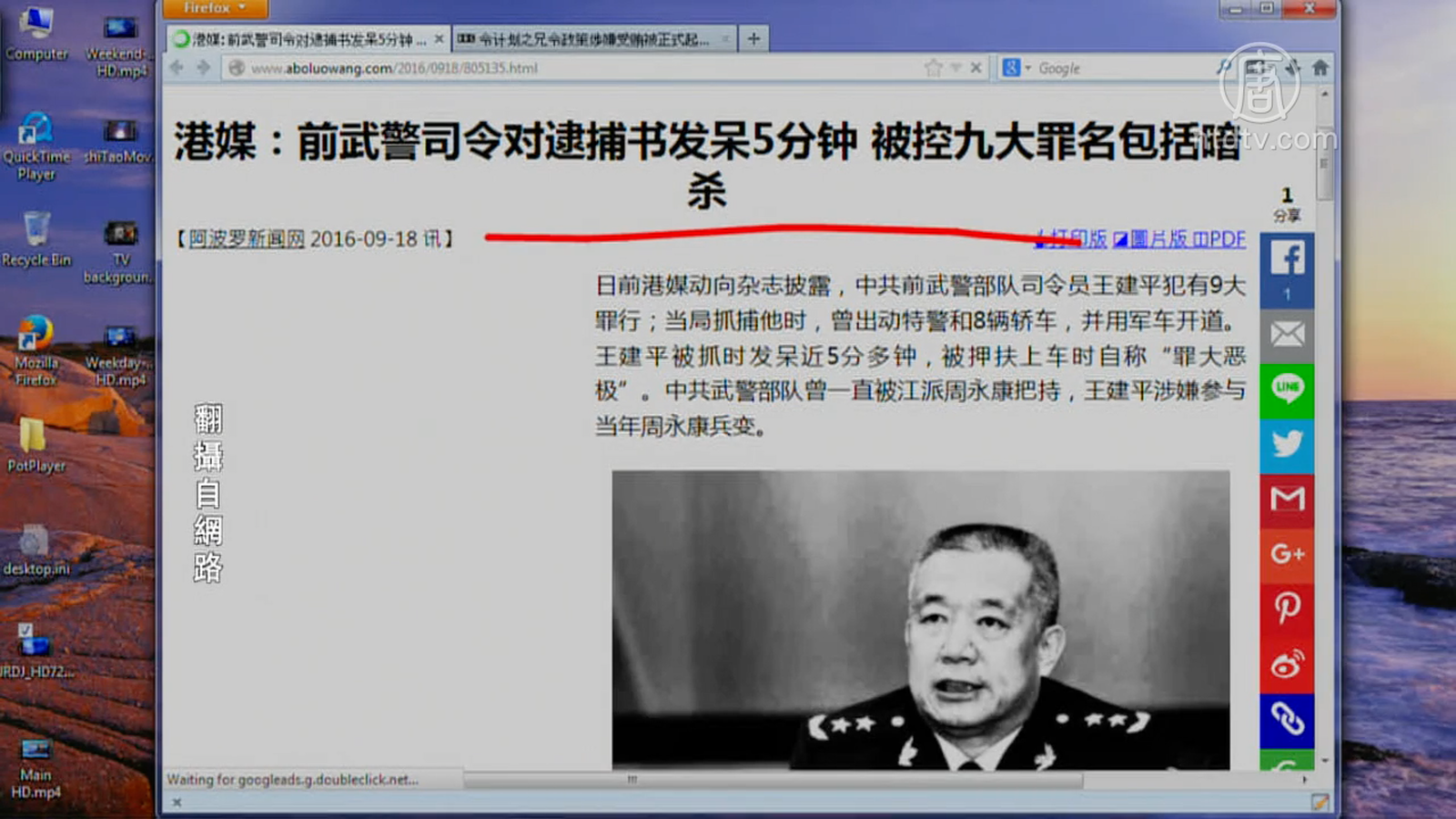
Task: Share via the green LINE icon
Action: (x=1287, y=389)
